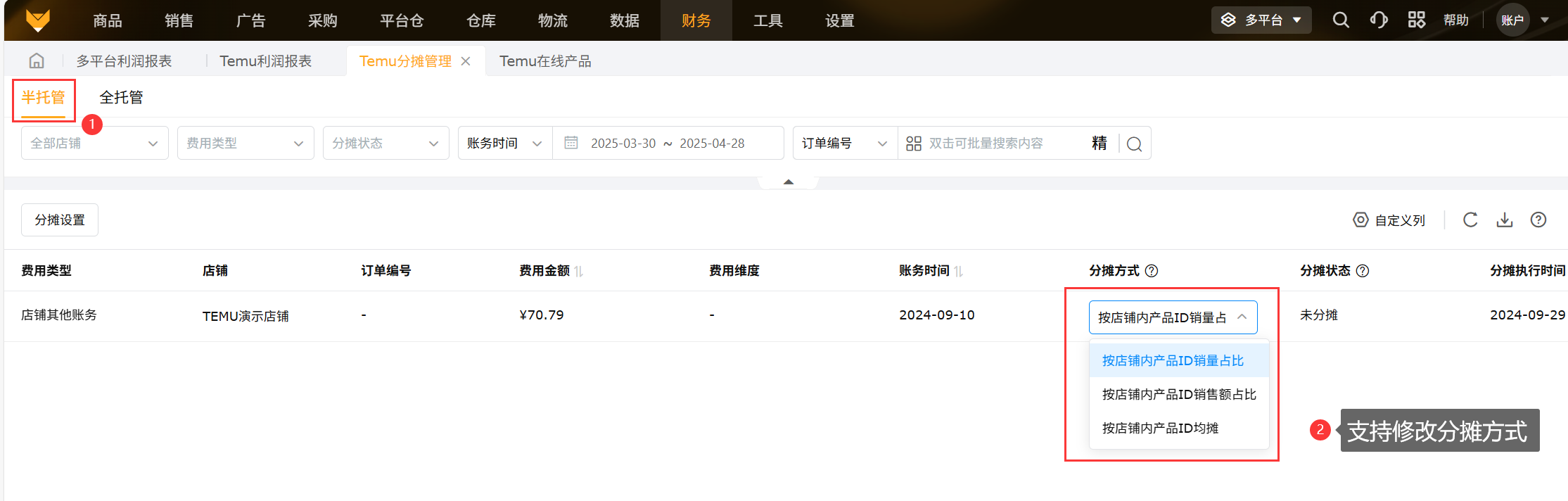Click help icon next to 分摊方式 header
The width and height of the screenshot is (1568, 501).
1152,271
